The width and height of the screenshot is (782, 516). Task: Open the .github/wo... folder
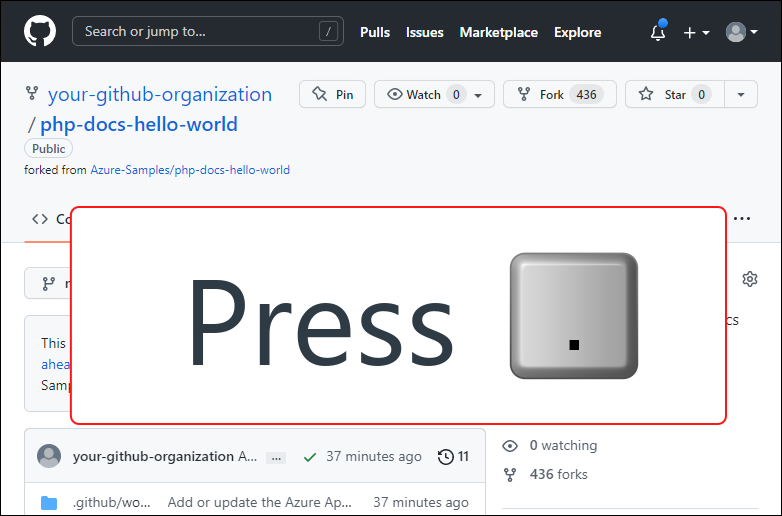(111, 502)
